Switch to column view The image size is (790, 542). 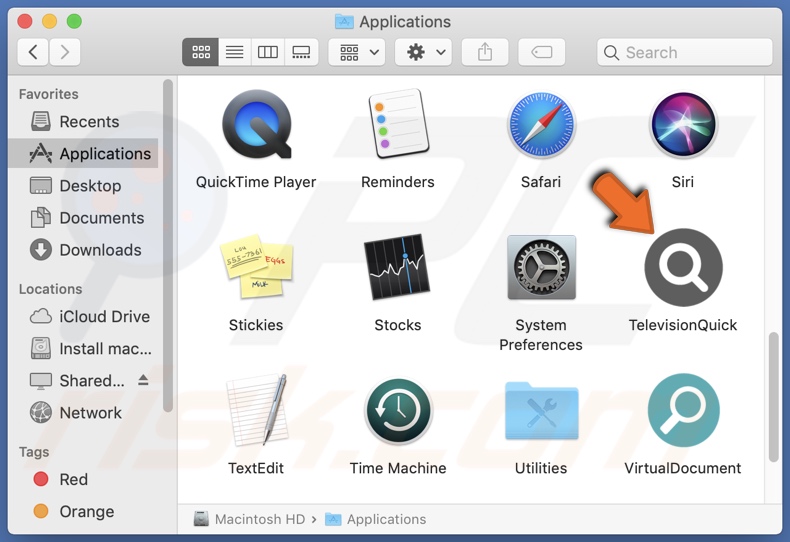click(268, 52)
